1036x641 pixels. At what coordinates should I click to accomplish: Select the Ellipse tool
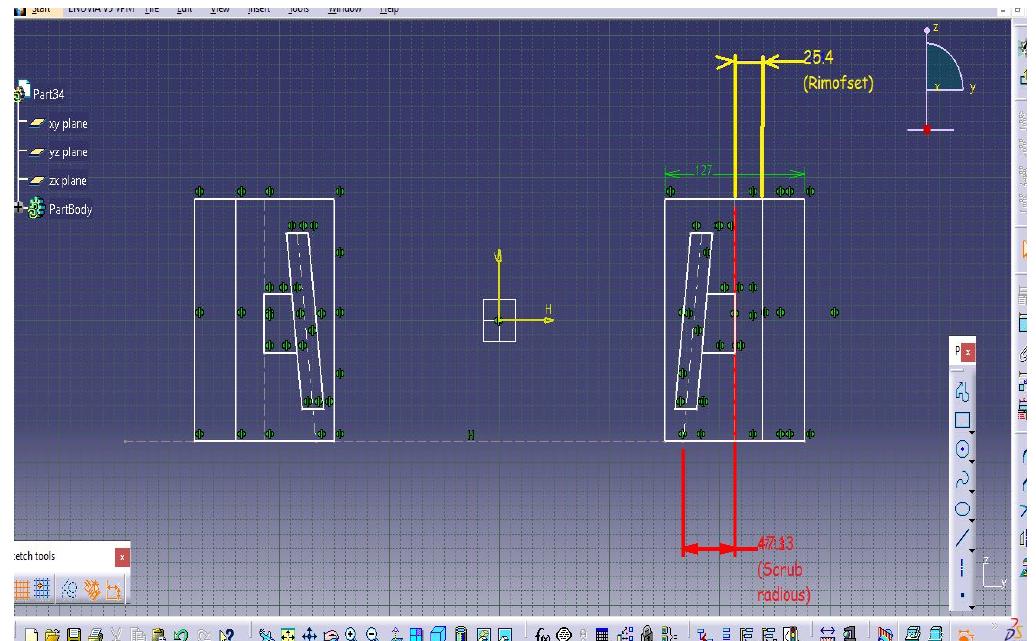tap(962, 509)
